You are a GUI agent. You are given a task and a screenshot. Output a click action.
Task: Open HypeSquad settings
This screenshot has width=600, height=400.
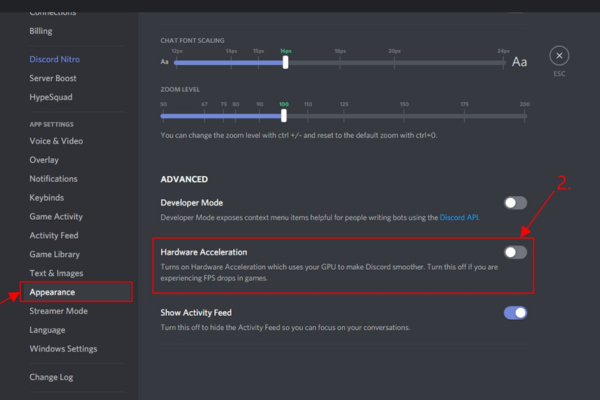pos(51,97)
